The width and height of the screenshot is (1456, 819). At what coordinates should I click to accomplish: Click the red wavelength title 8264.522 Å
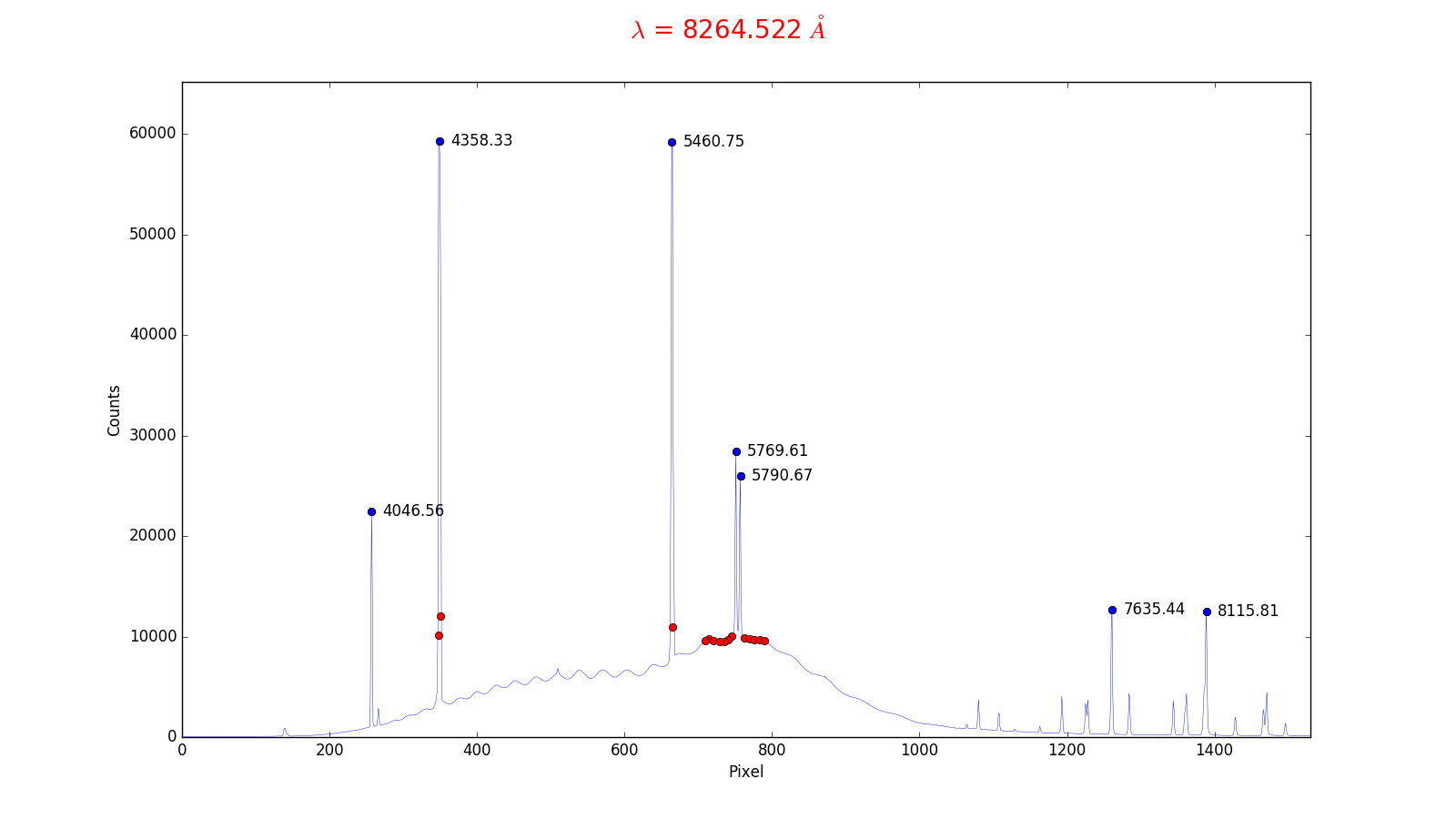[x=728, y=30]
